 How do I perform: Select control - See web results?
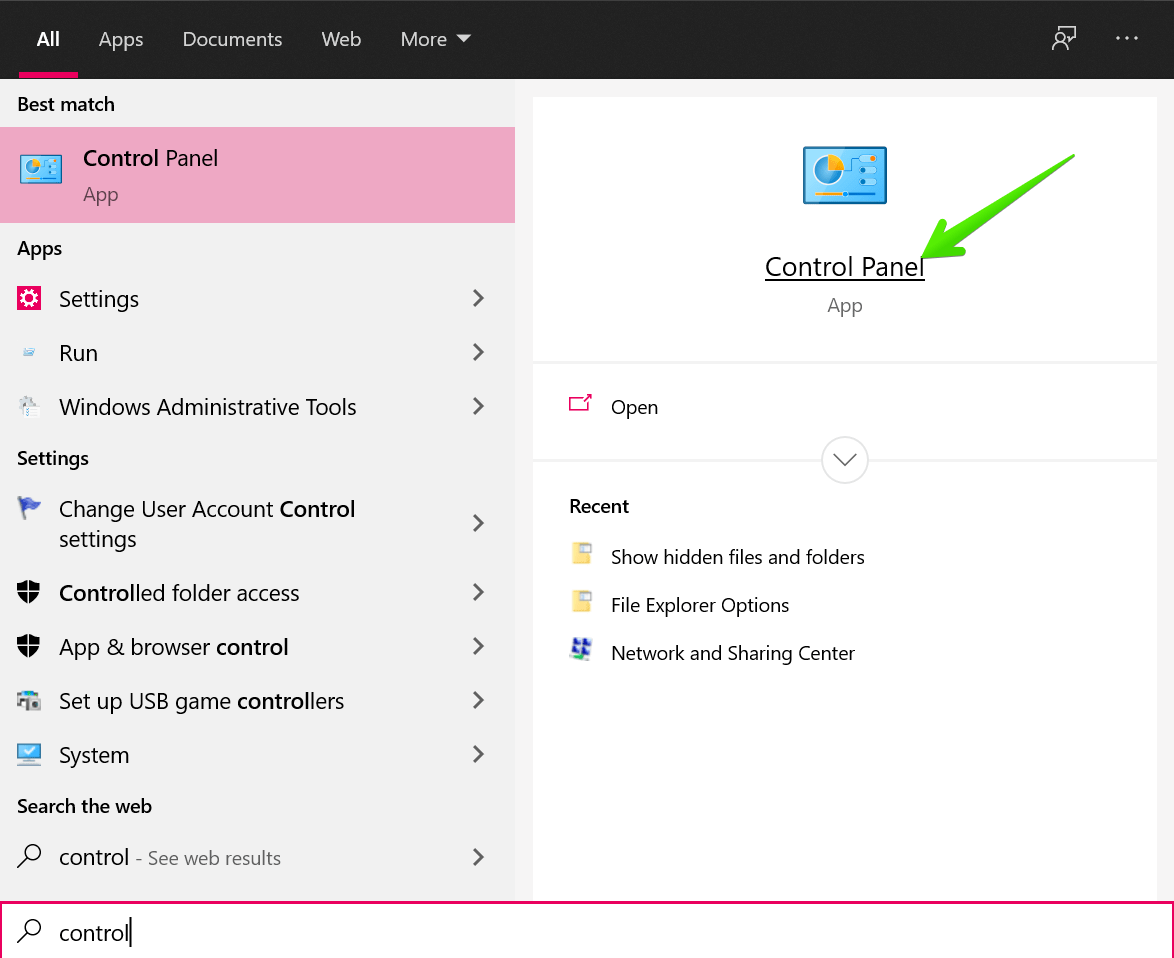[x=258, y=857]
